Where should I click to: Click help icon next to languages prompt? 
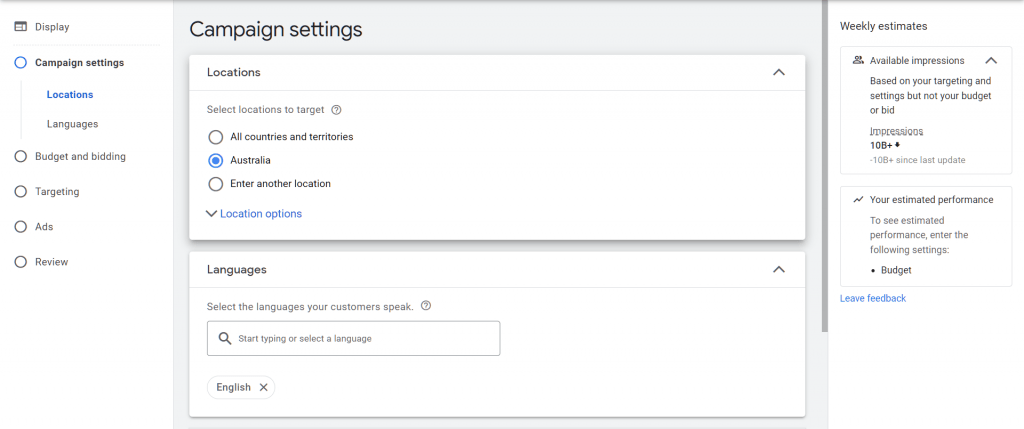pos(426,306)
